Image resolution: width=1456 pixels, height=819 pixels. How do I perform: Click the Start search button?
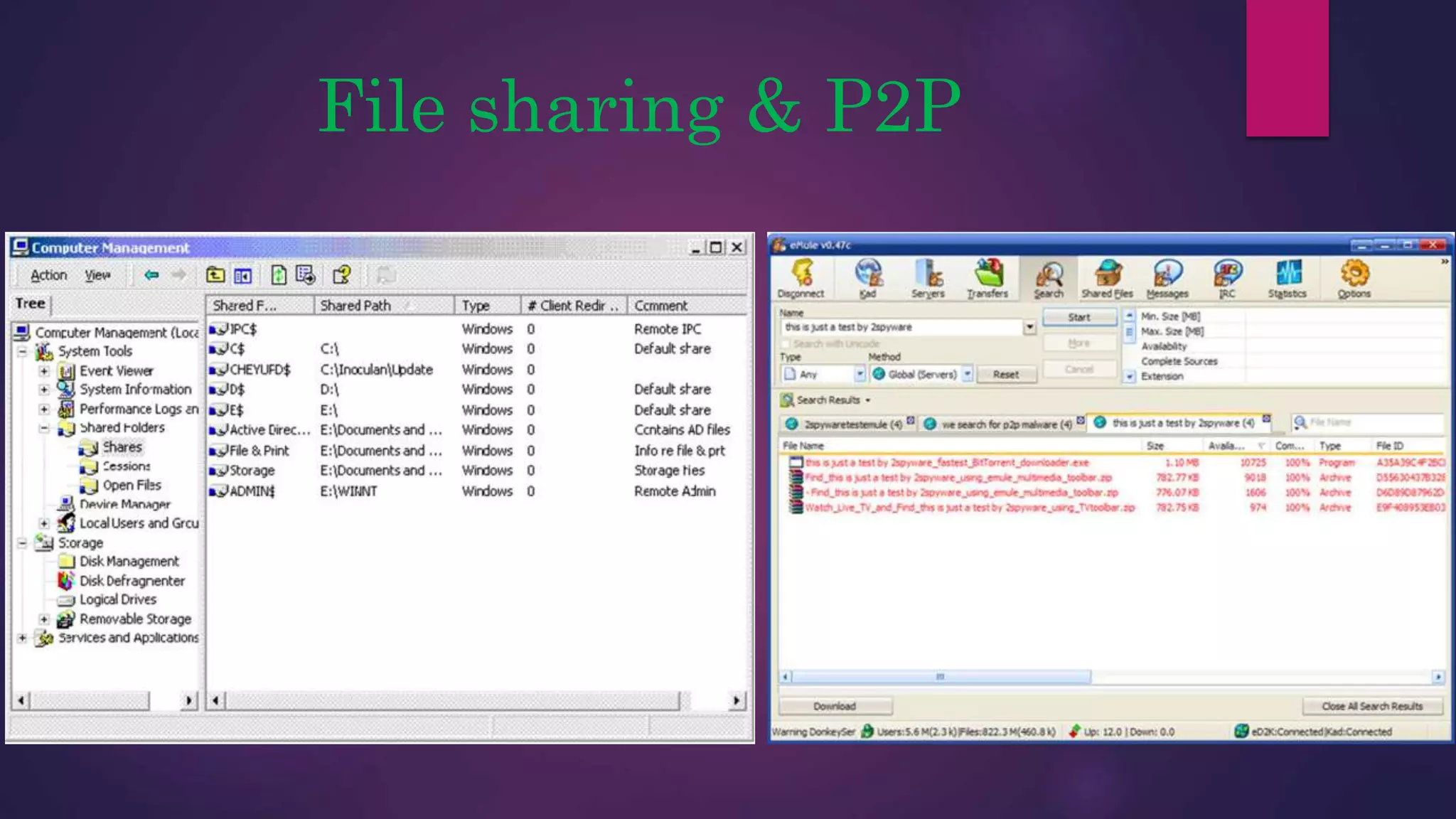point(1078,317)
